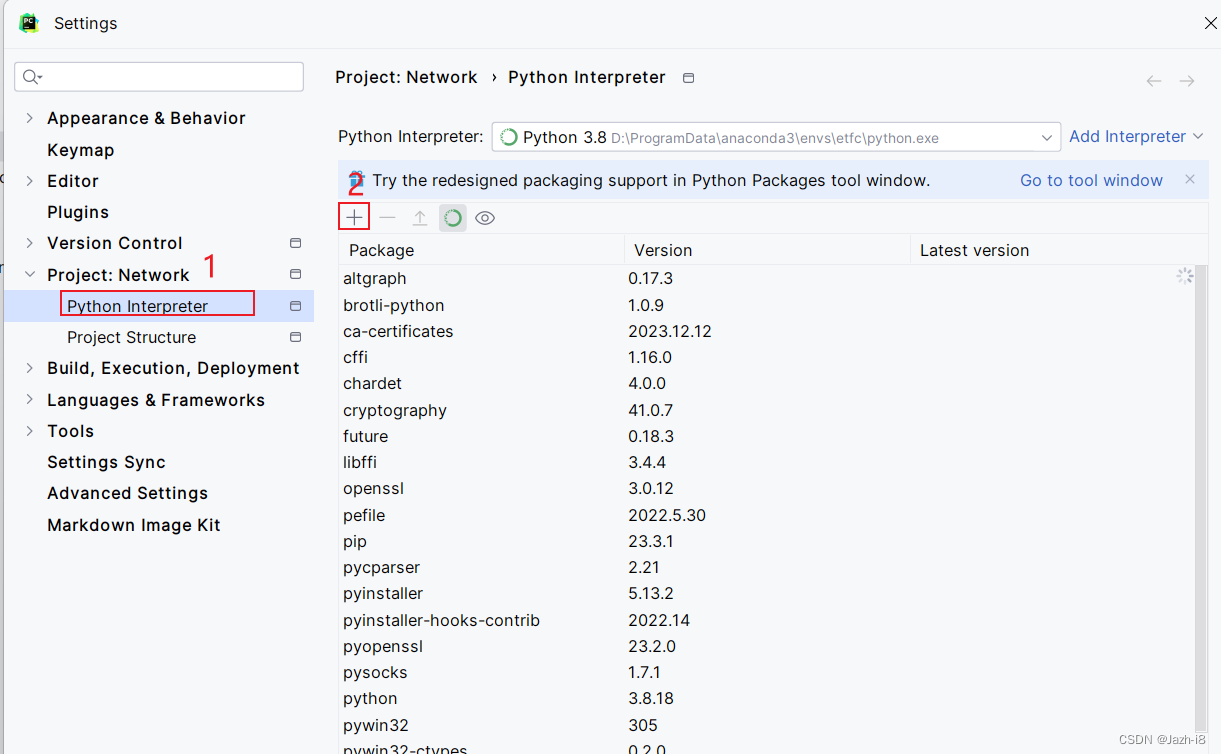1221x754 pixels.
Task: Toggle the show early releases eye icon
Action: pos(485,217)
